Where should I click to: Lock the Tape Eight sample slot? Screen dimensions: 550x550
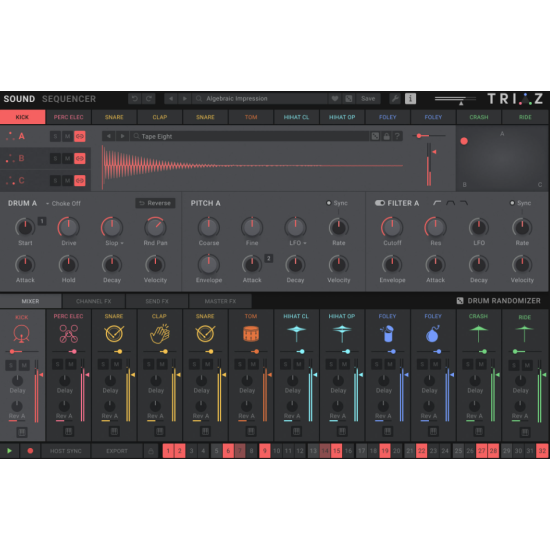386,136
